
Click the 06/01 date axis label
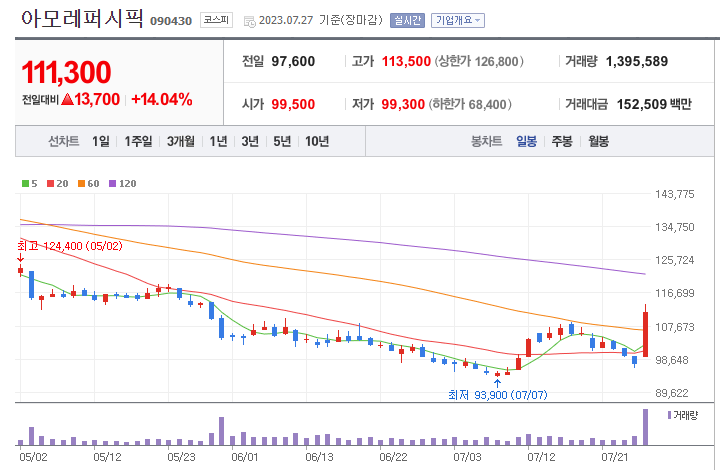click(245, 457)
